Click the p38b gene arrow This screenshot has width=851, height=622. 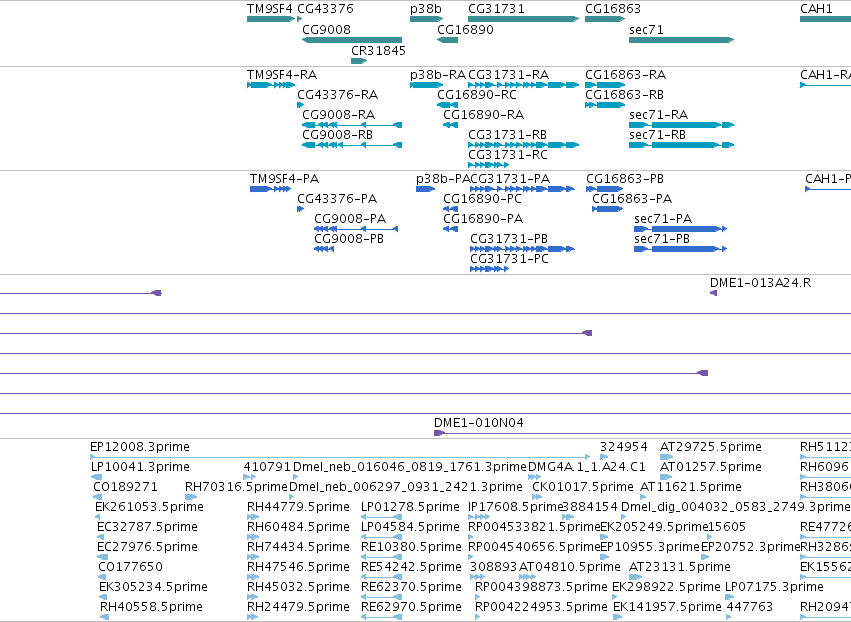[426, 19]
